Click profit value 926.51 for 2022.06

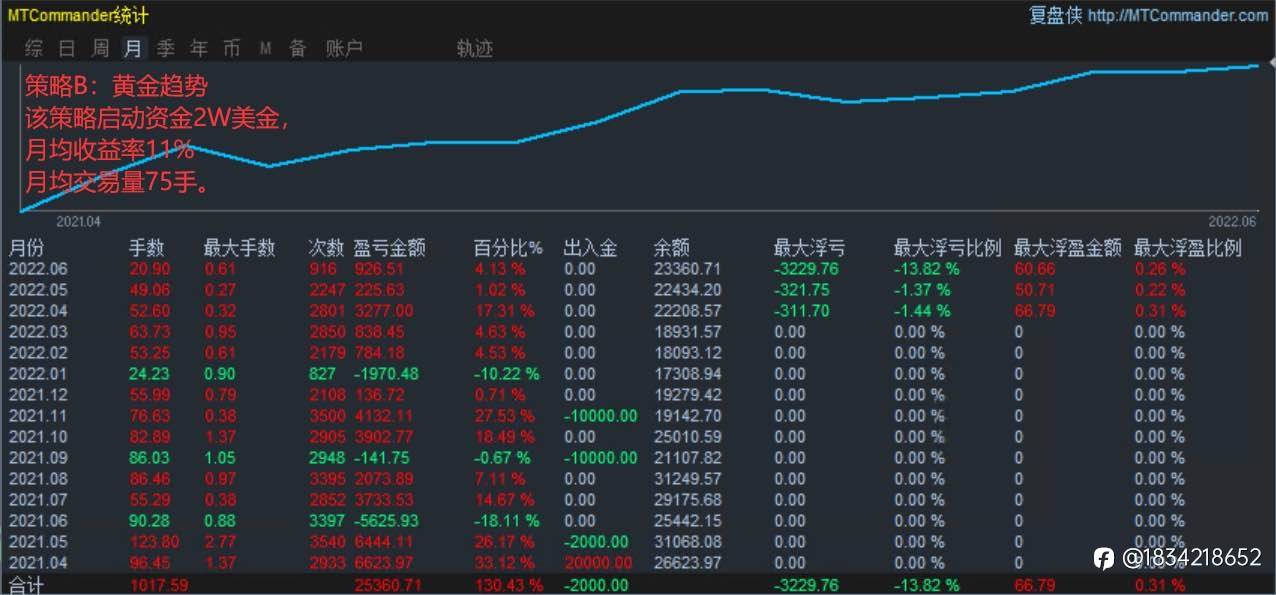pos(379,269)
